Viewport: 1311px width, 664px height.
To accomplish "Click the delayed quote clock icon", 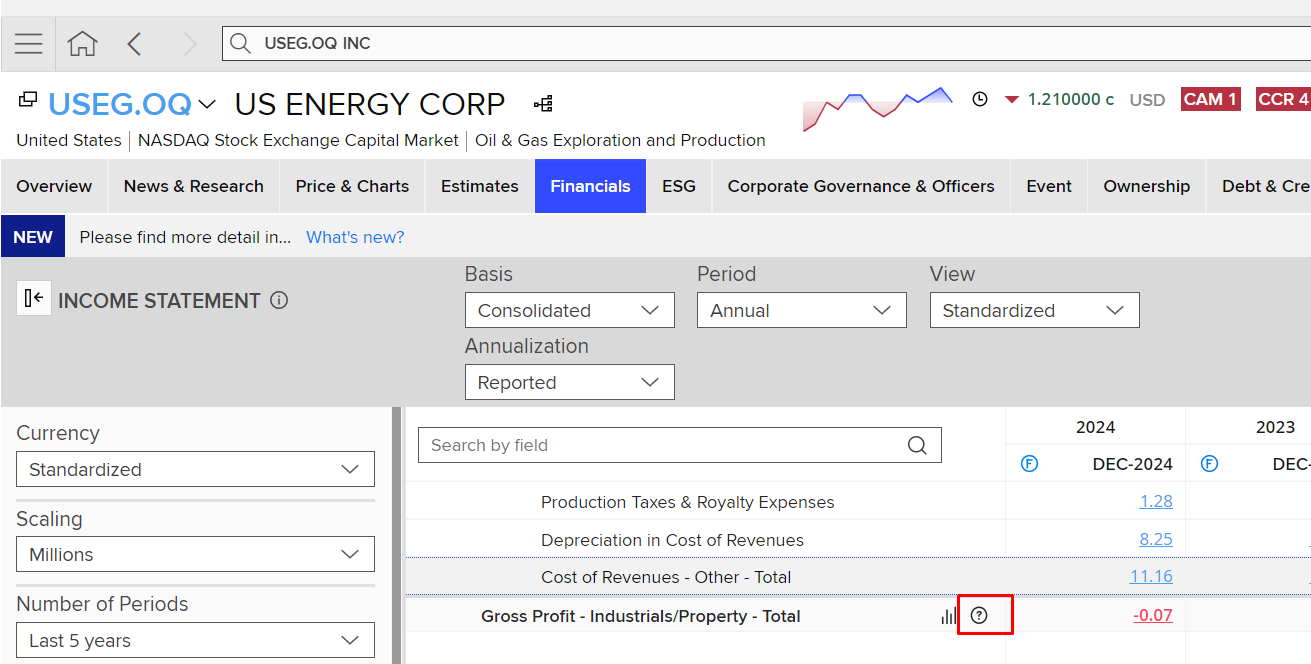I will pos(980,99).
